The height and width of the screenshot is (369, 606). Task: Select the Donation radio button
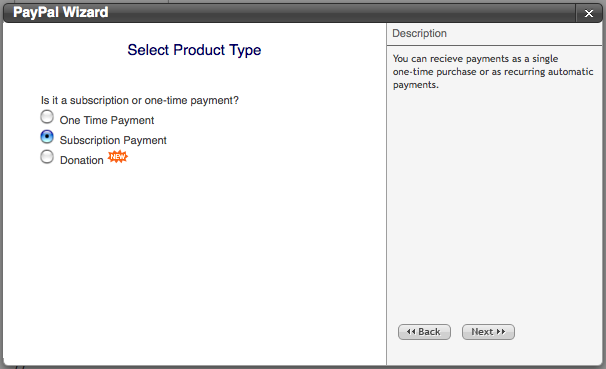click(x=47, y=157)
